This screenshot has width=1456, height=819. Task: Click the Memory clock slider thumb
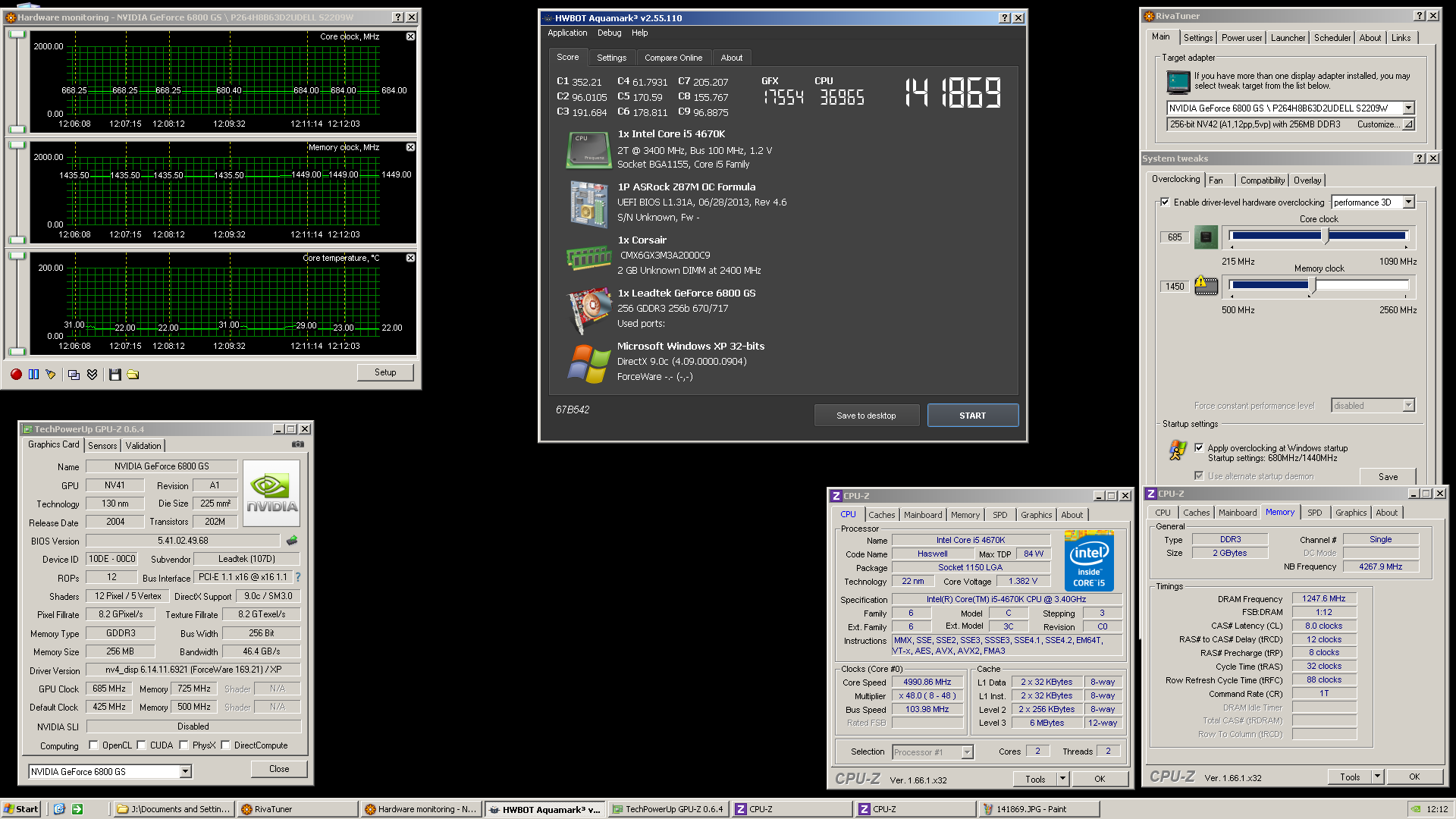1313,286
